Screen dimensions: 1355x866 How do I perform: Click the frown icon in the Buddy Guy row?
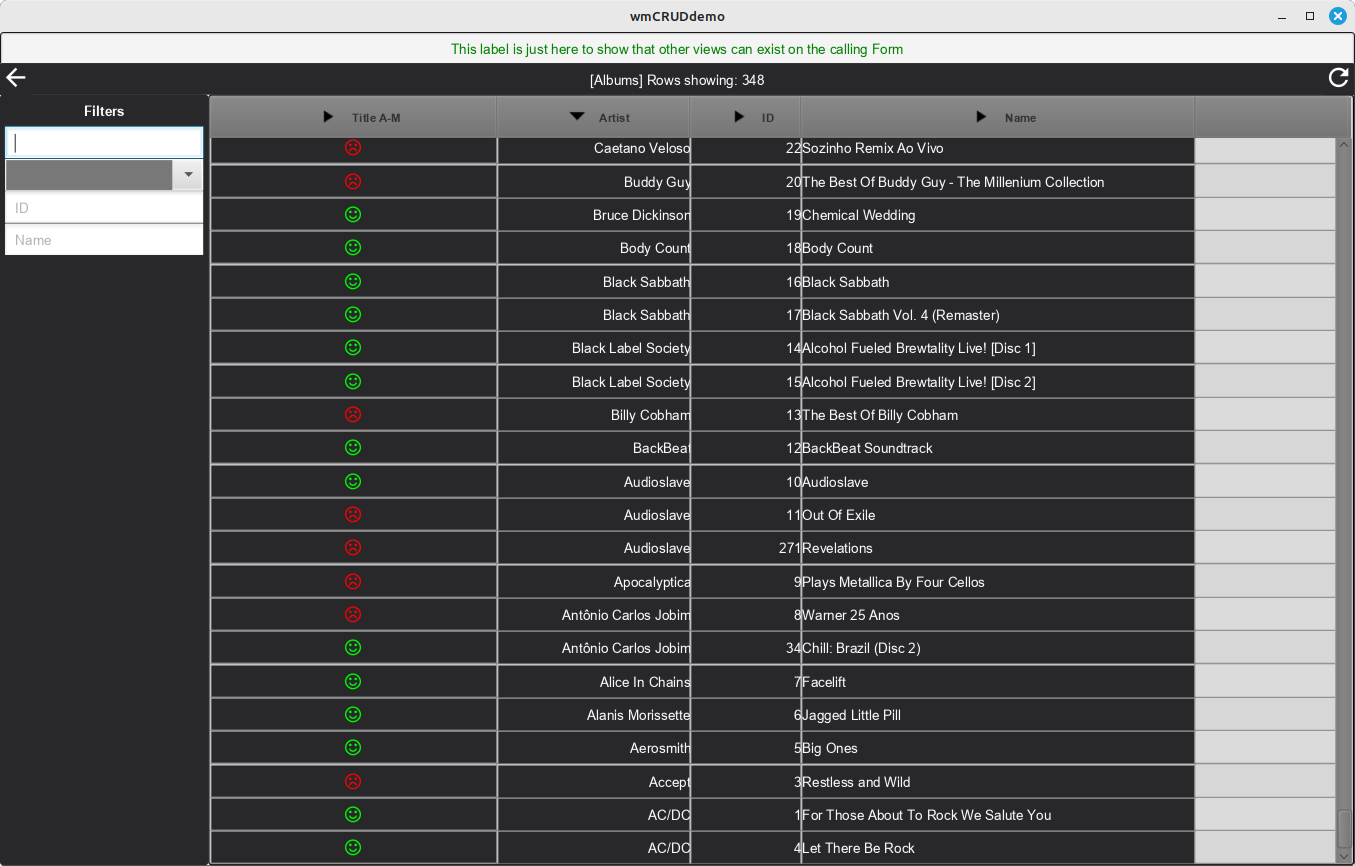(353, 182)
